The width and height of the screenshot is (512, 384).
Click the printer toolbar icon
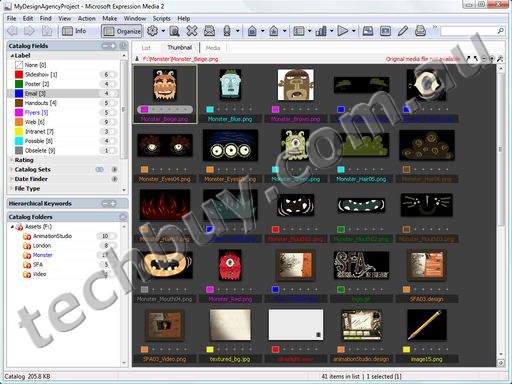[420, 31]
